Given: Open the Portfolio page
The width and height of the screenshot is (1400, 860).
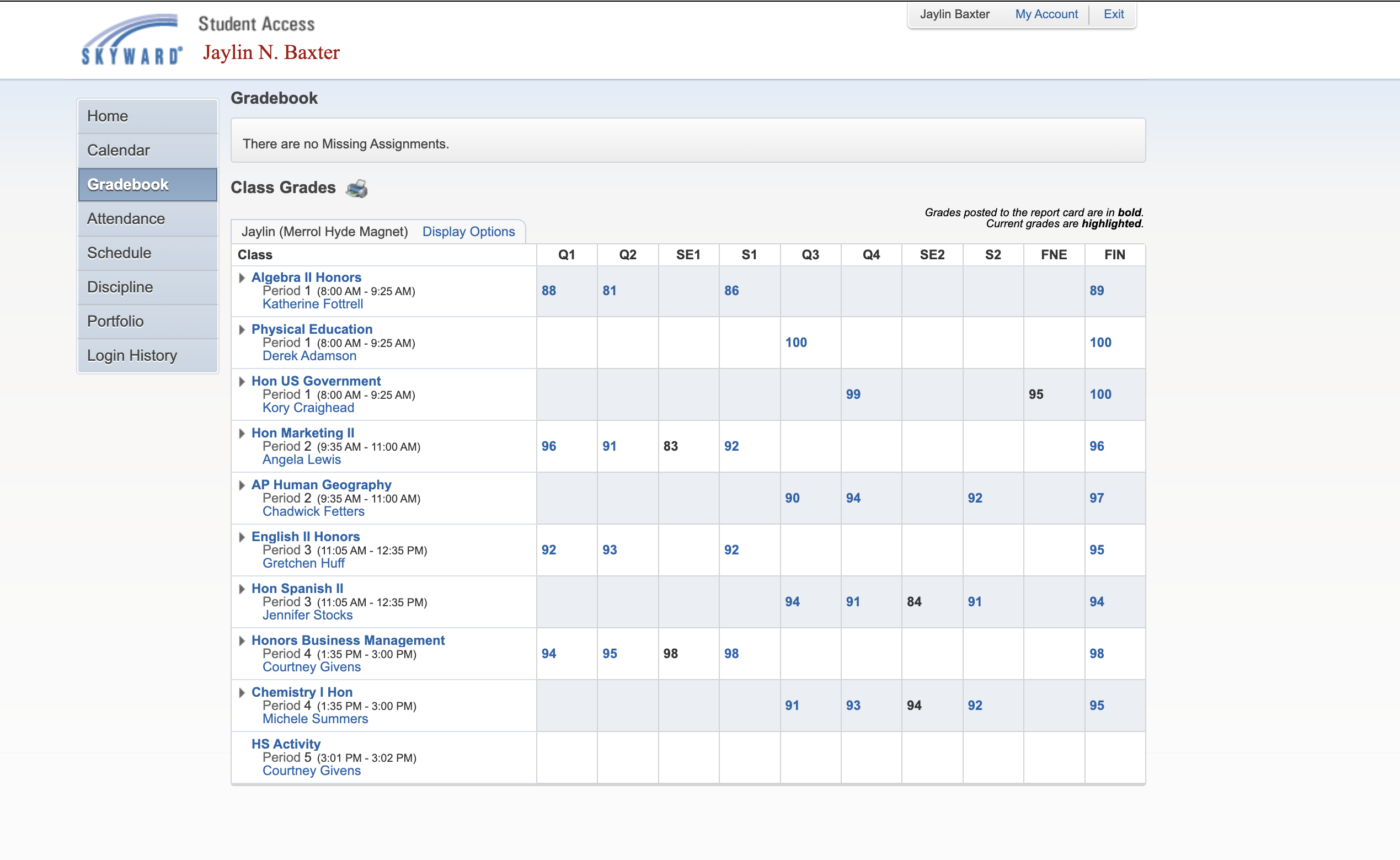Looking at the screenshot, I should tap(148, 322).
